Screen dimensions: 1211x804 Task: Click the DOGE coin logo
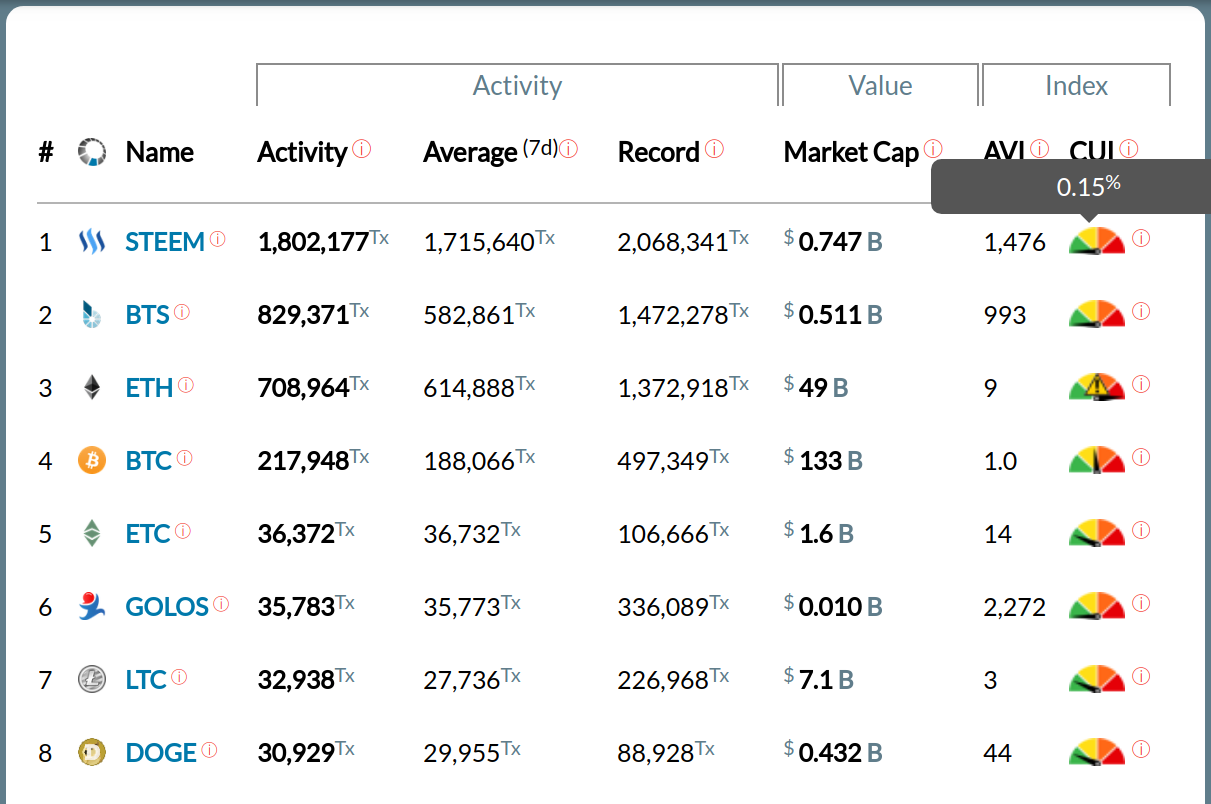[x=91, y=753]
